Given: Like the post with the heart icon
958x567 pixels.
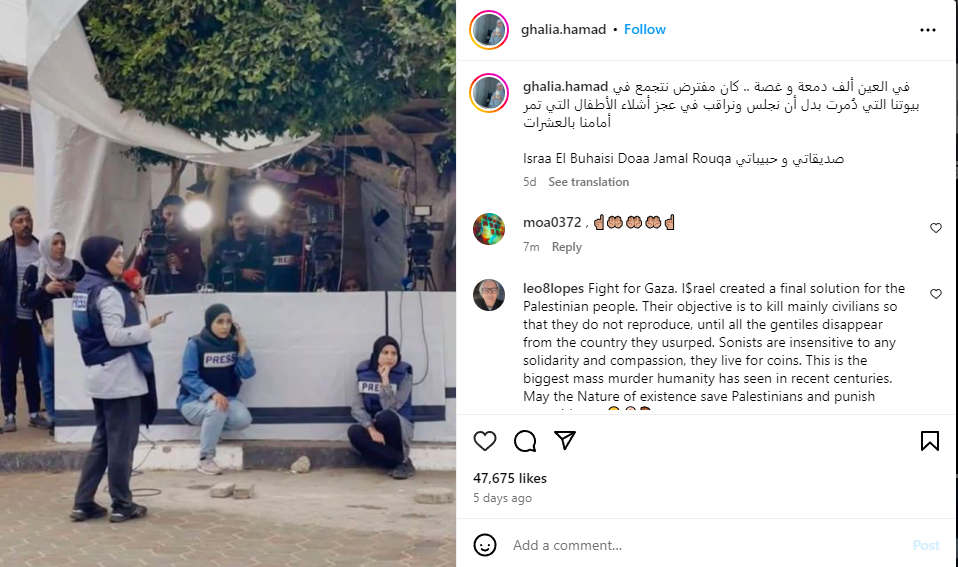Looking at the screenshot, I should pos(485,441).
